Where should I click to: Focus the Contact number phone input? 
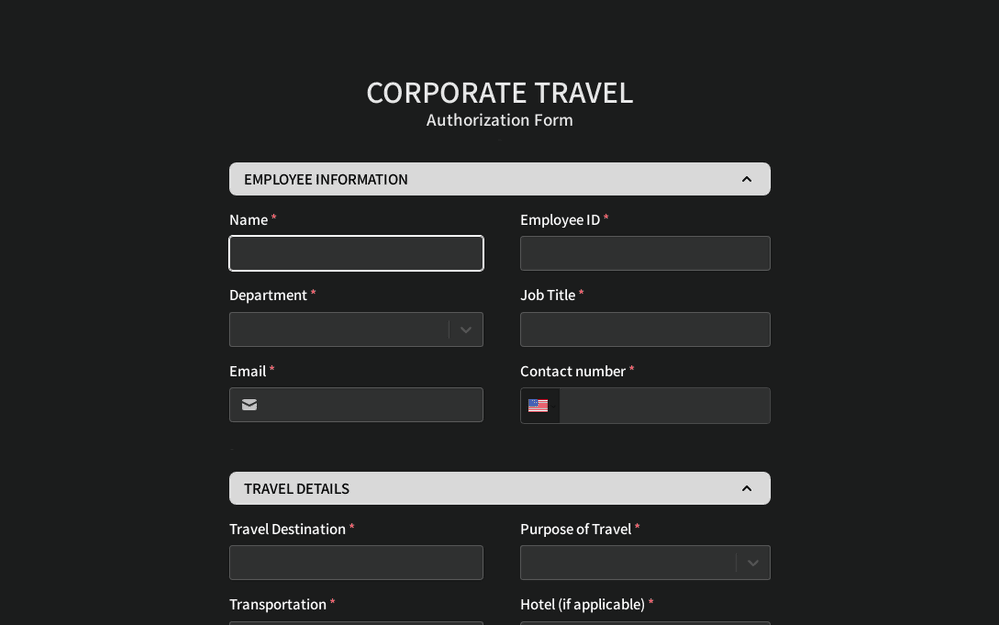[x=664, y=406]
